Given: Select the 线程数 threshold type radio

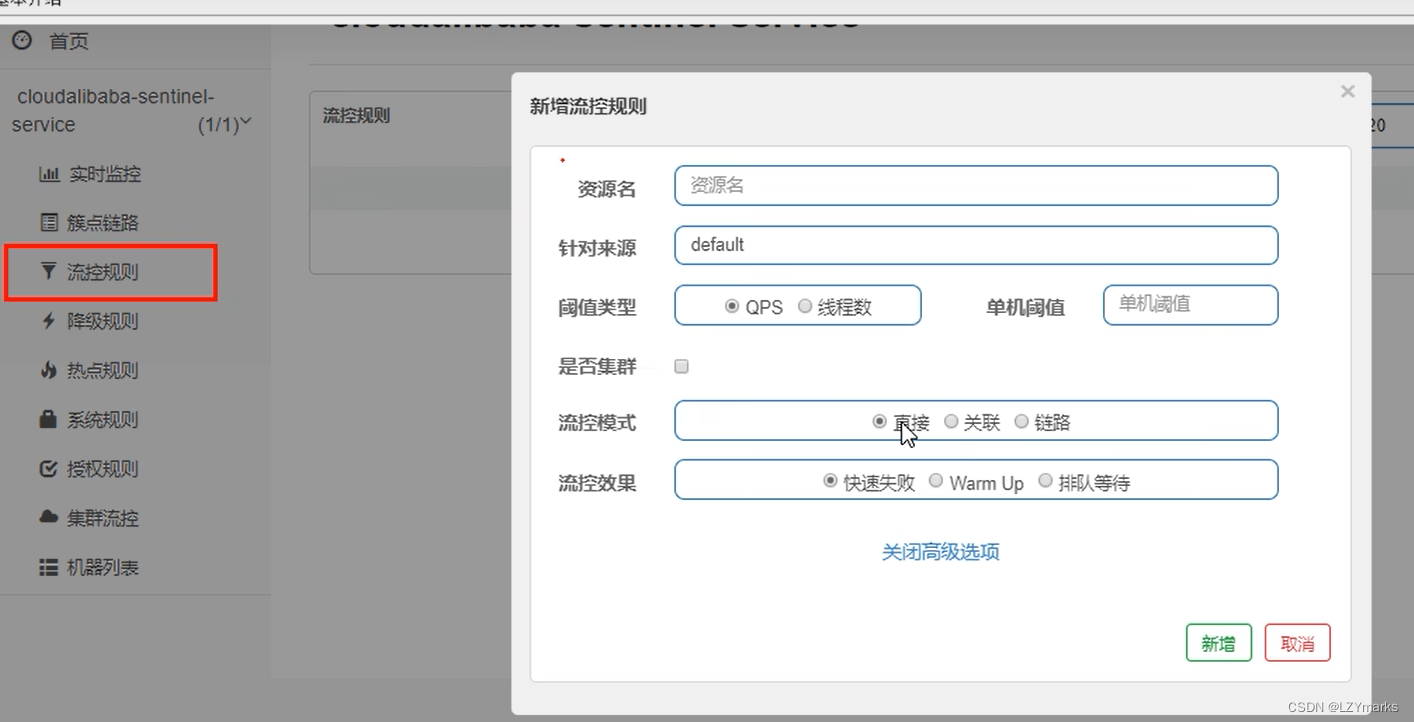Looking at the screenshot, I should (x=805, y=307).
